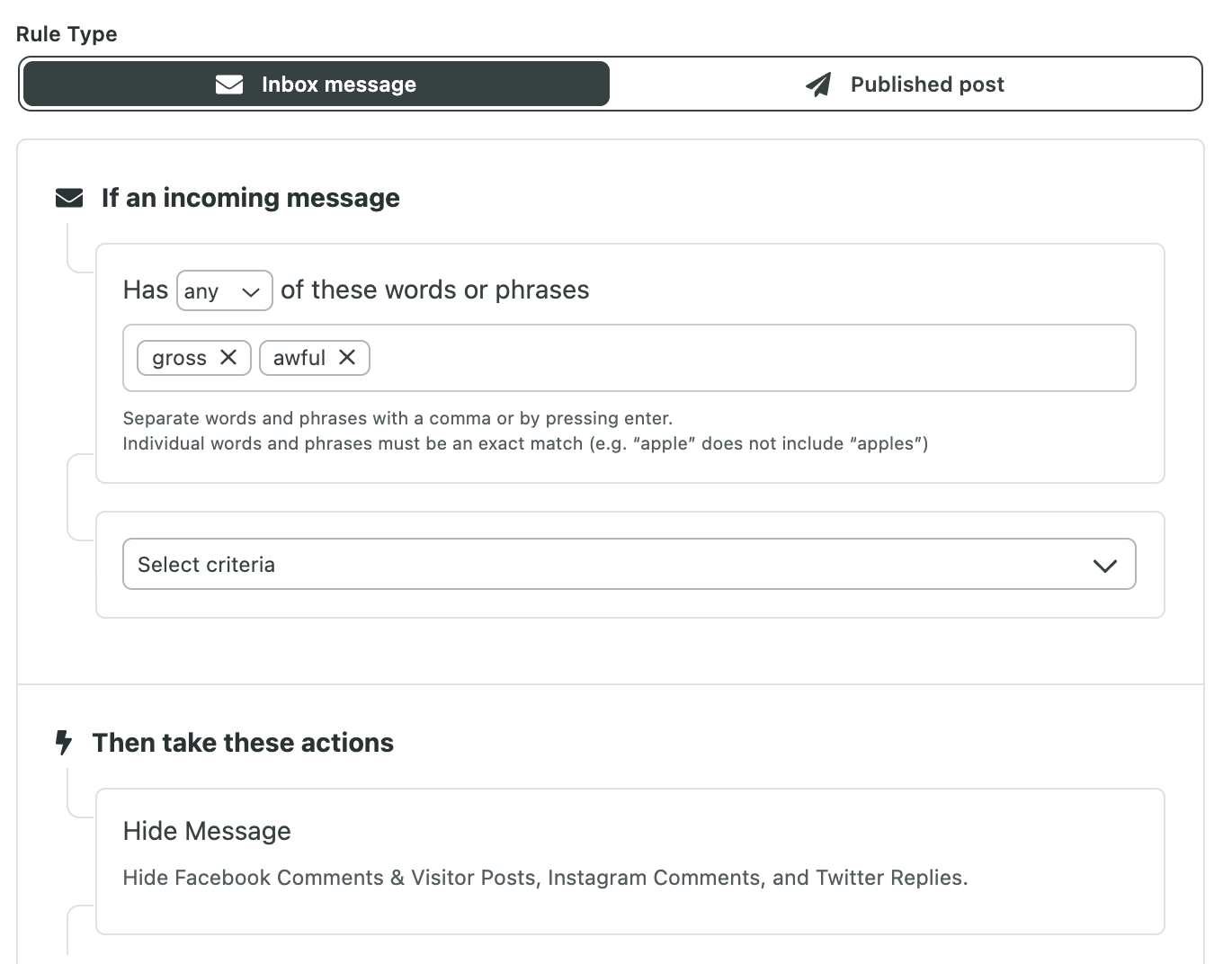Open the 'any' match dropdown

(225, 290)
